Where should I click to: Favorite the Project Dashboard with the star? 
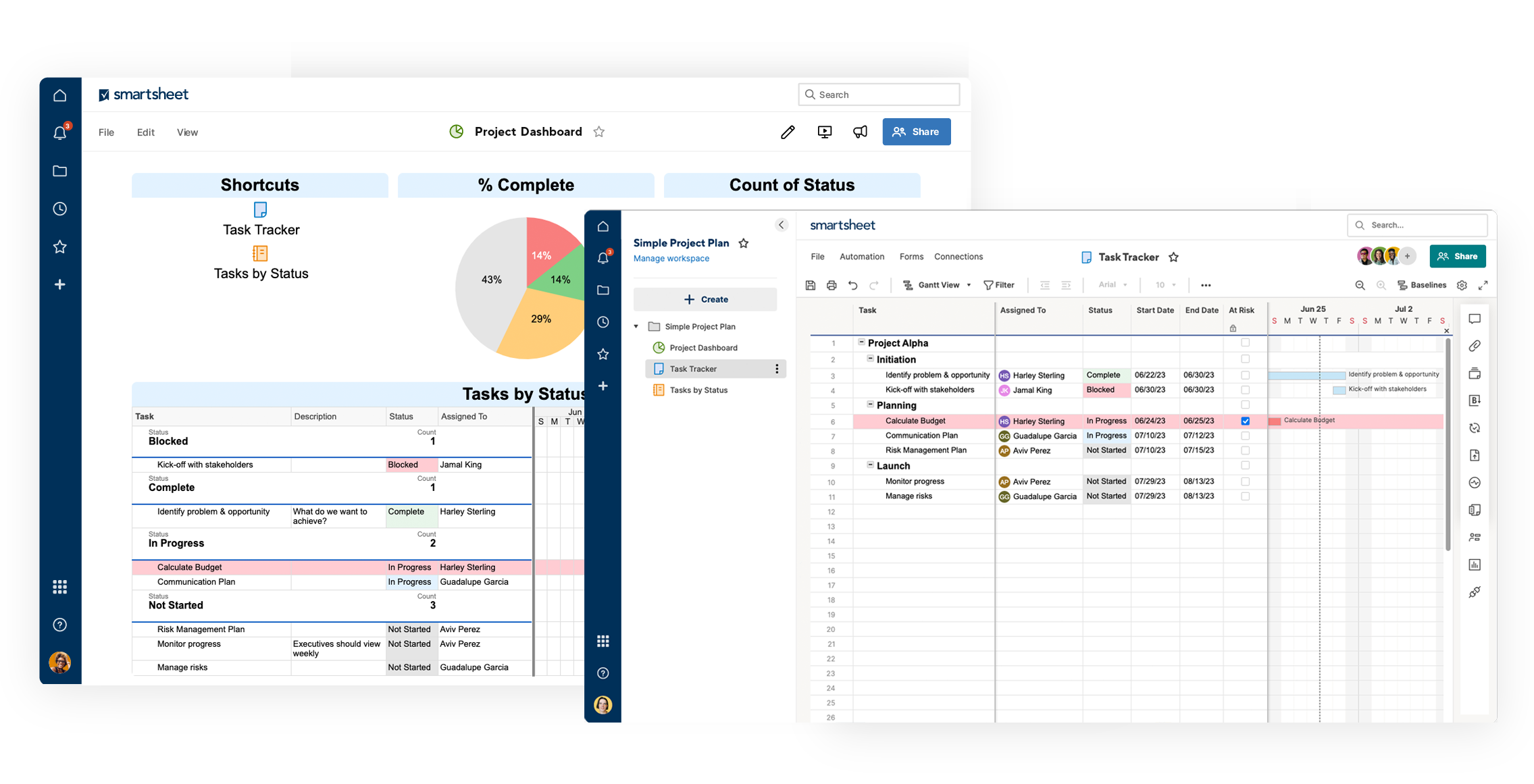click(598, 132)
